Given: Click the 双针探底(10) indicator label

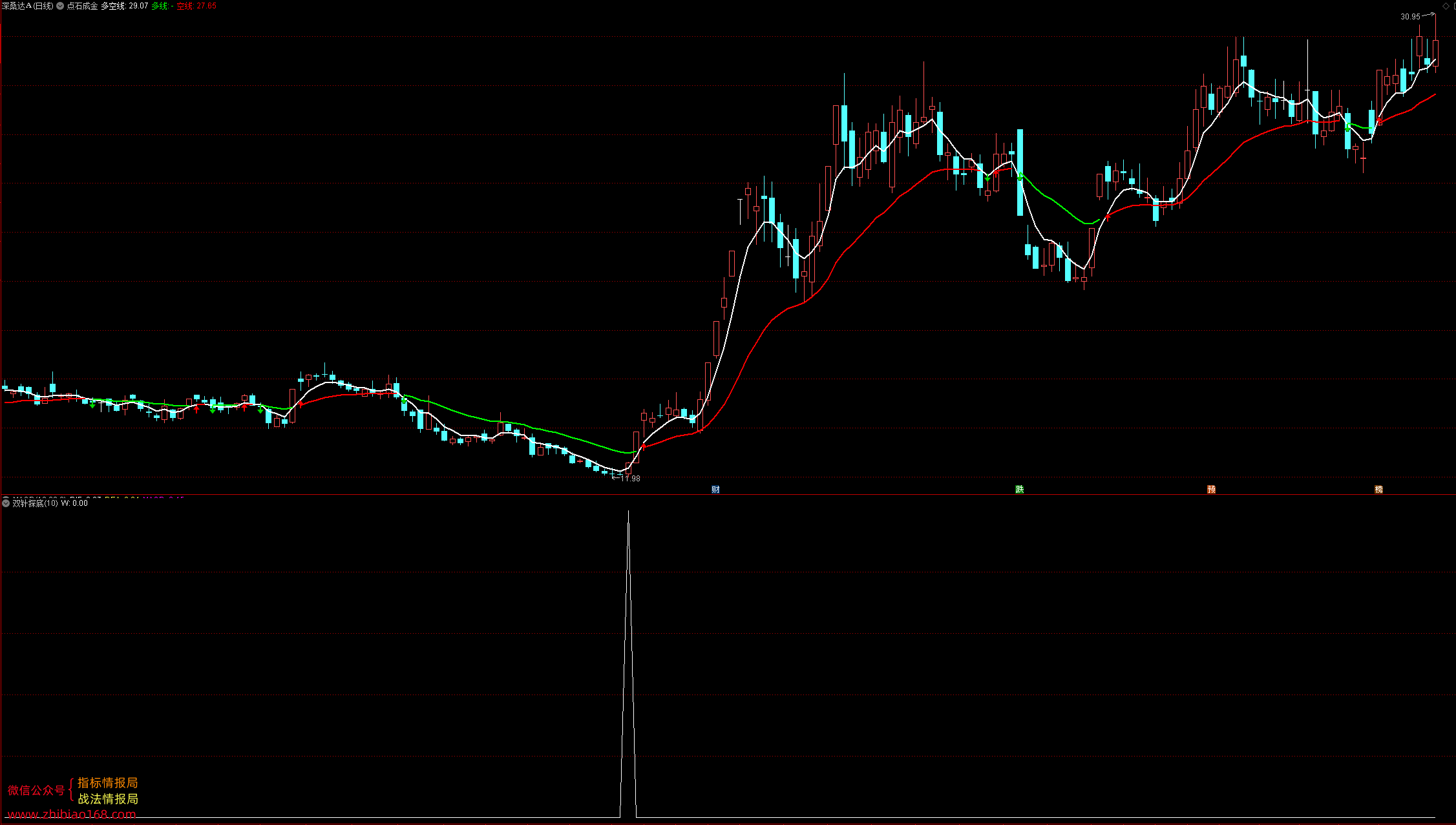Looking at the screenshot, I should (35, 503).
